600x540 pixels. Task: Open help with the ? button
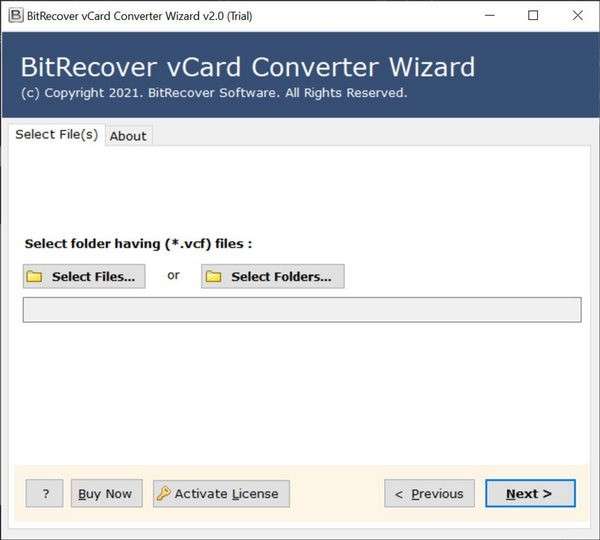[x=44, y=493]
